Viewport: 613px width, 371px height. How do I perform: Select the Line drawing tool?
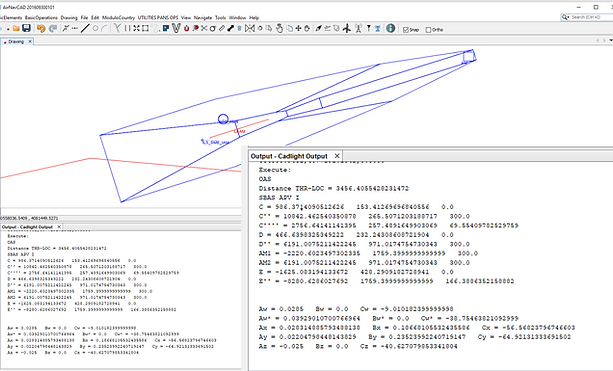pyautogui.click(x=85, y=28)
